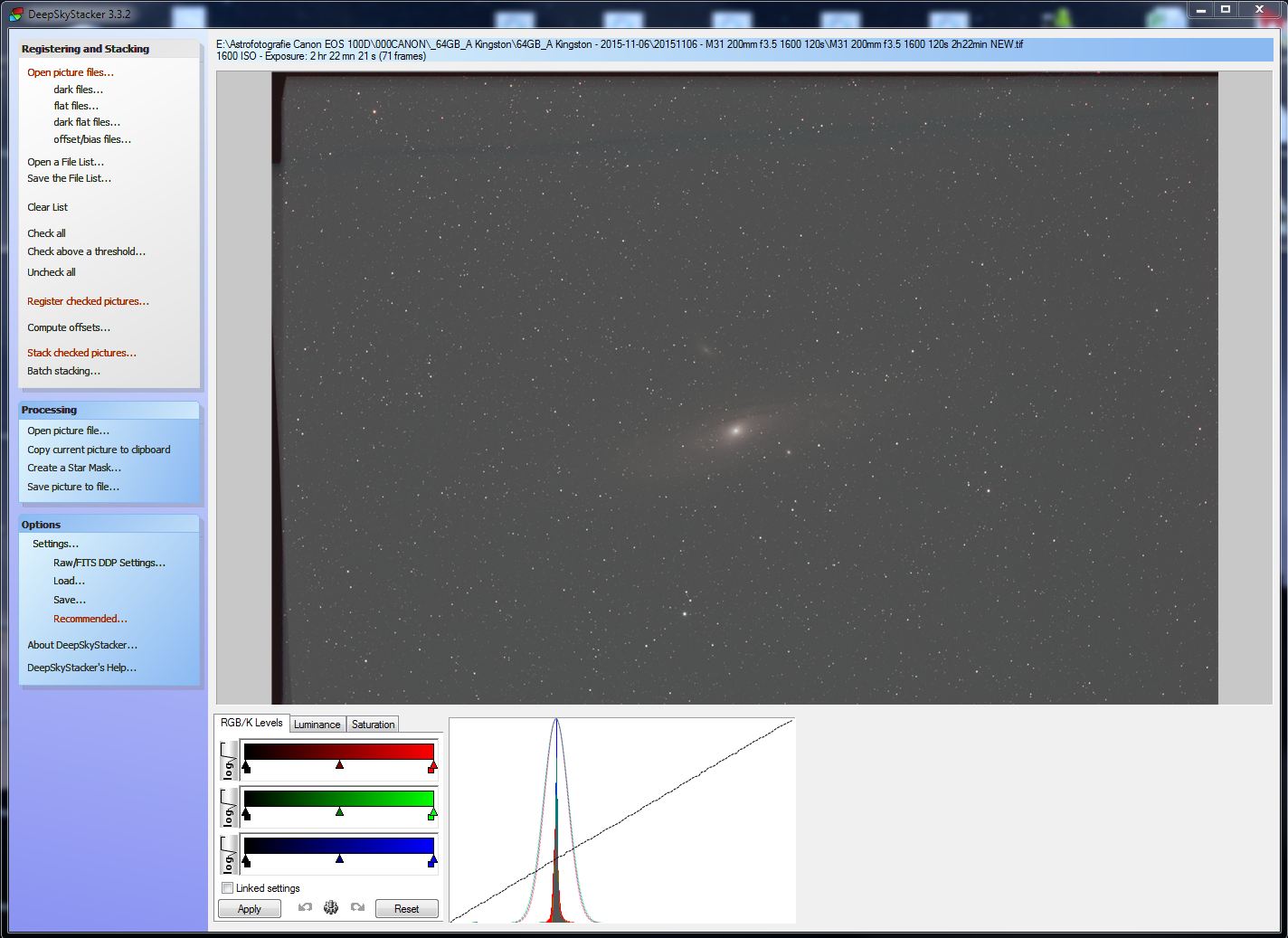Click the log curve icon beside the red channel
The image size is (1288, 938).
pyautogui.click(x=227, y=761)
